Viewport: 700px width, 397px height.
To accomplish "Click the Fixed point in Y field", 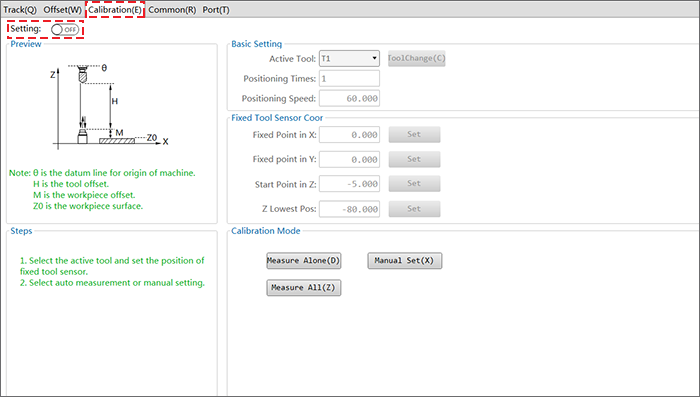I will (349, 159).
